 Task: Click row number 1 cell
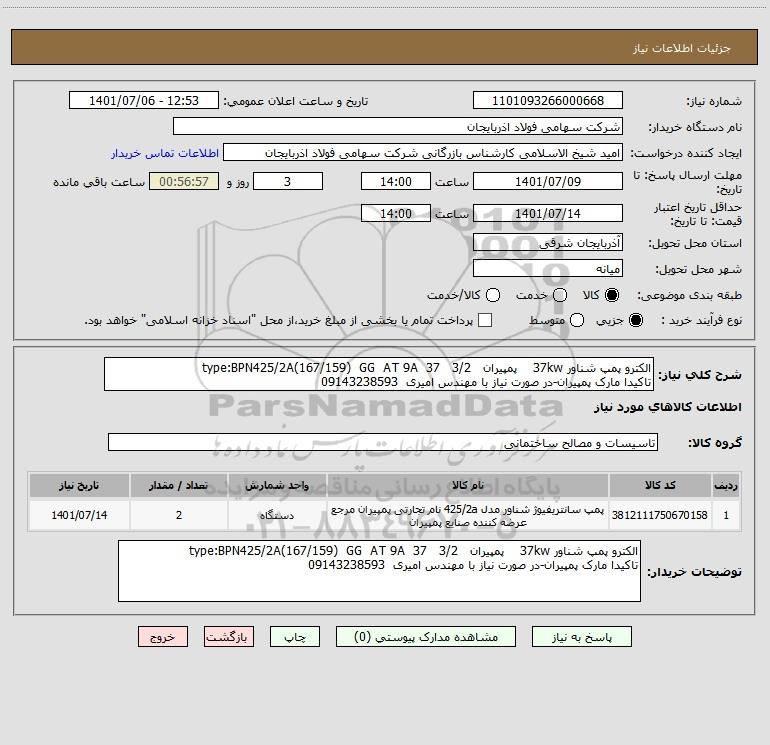pyautogui.click(x=726, y=515)
